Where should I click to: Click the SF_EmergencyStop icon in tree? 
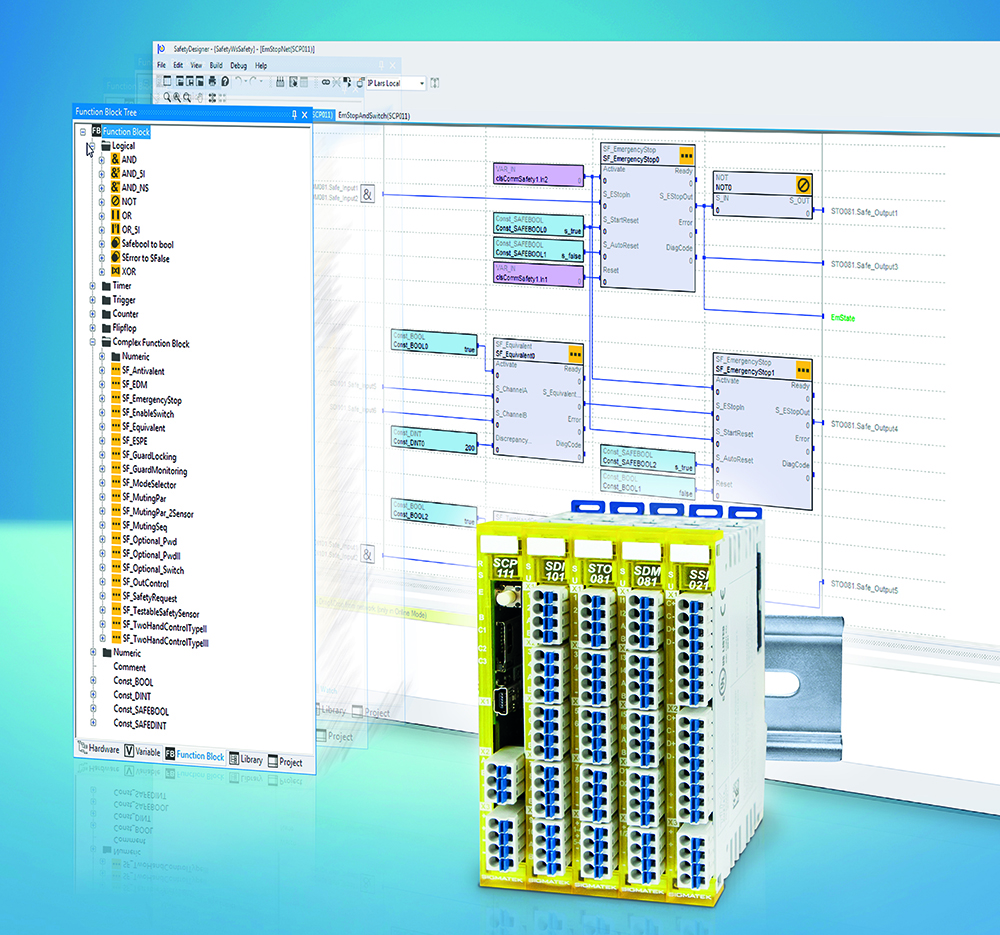click(x=116, y=398)
